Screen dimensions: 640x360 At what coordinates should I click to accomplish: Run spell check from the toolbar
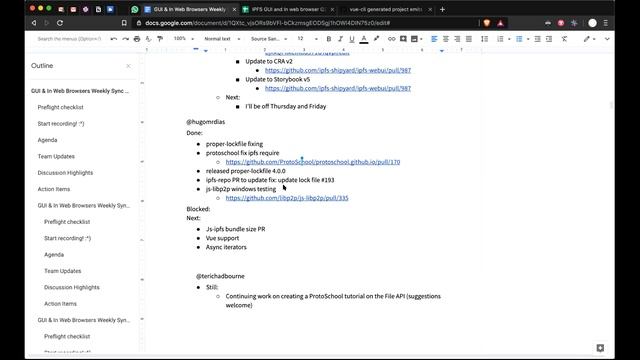pyautogui.click(x=148, y=39)
